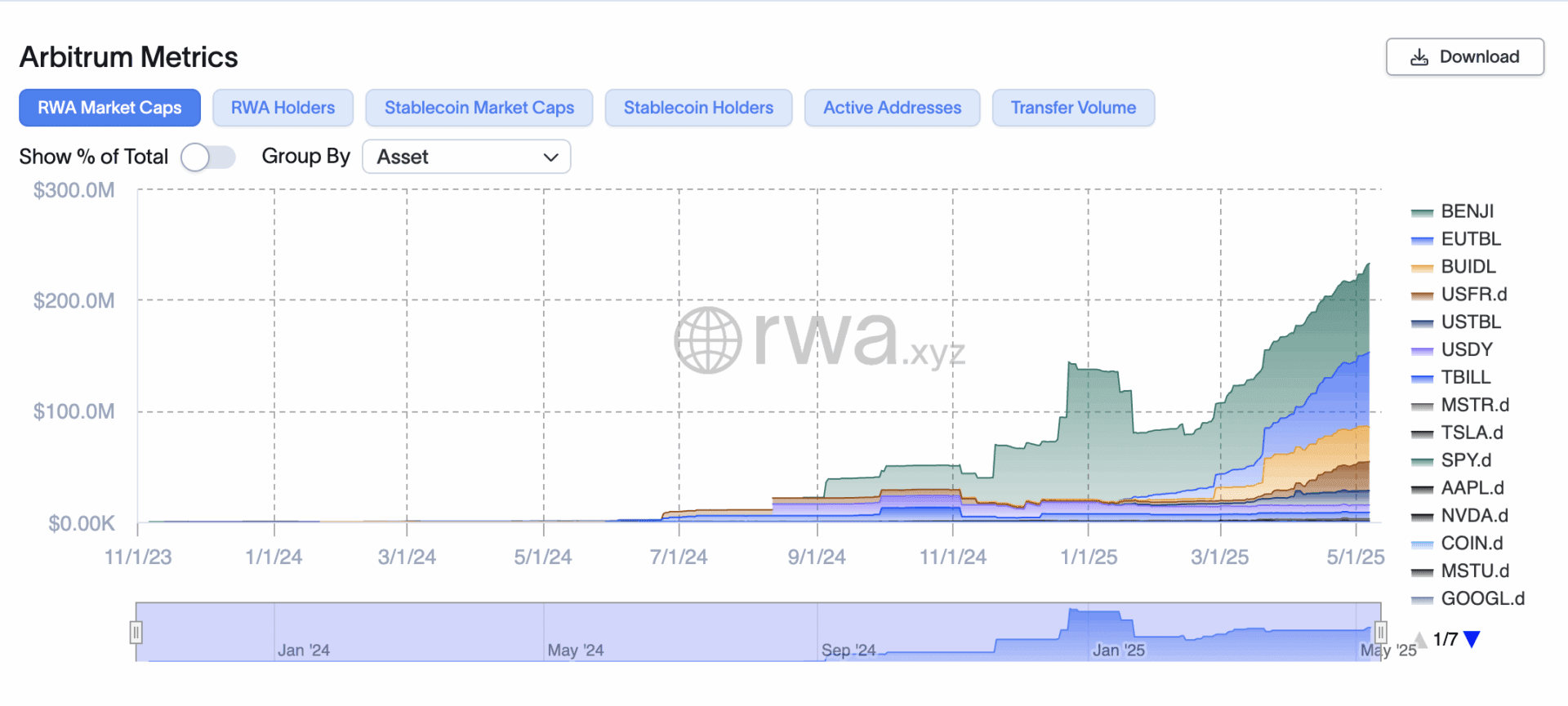
Task: Toggle TBILL legend entry
Action: point(1451,378)
